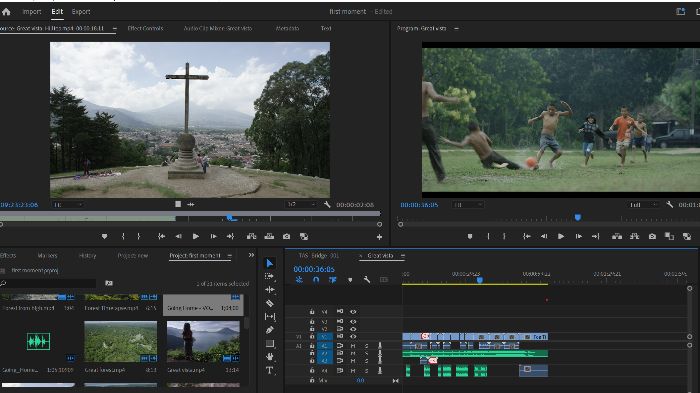Click the timeline ruler playhead
The width and height of the screenshot is (700, 393).
pyautogui.click(x=479, y=280)
